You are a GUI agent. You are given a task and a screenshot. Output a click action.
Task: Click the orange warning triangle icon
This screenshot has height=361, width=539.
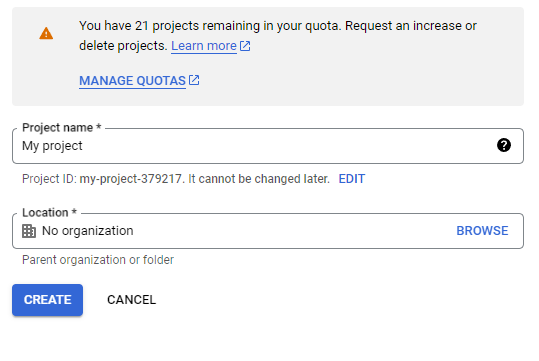coord(46,33)
